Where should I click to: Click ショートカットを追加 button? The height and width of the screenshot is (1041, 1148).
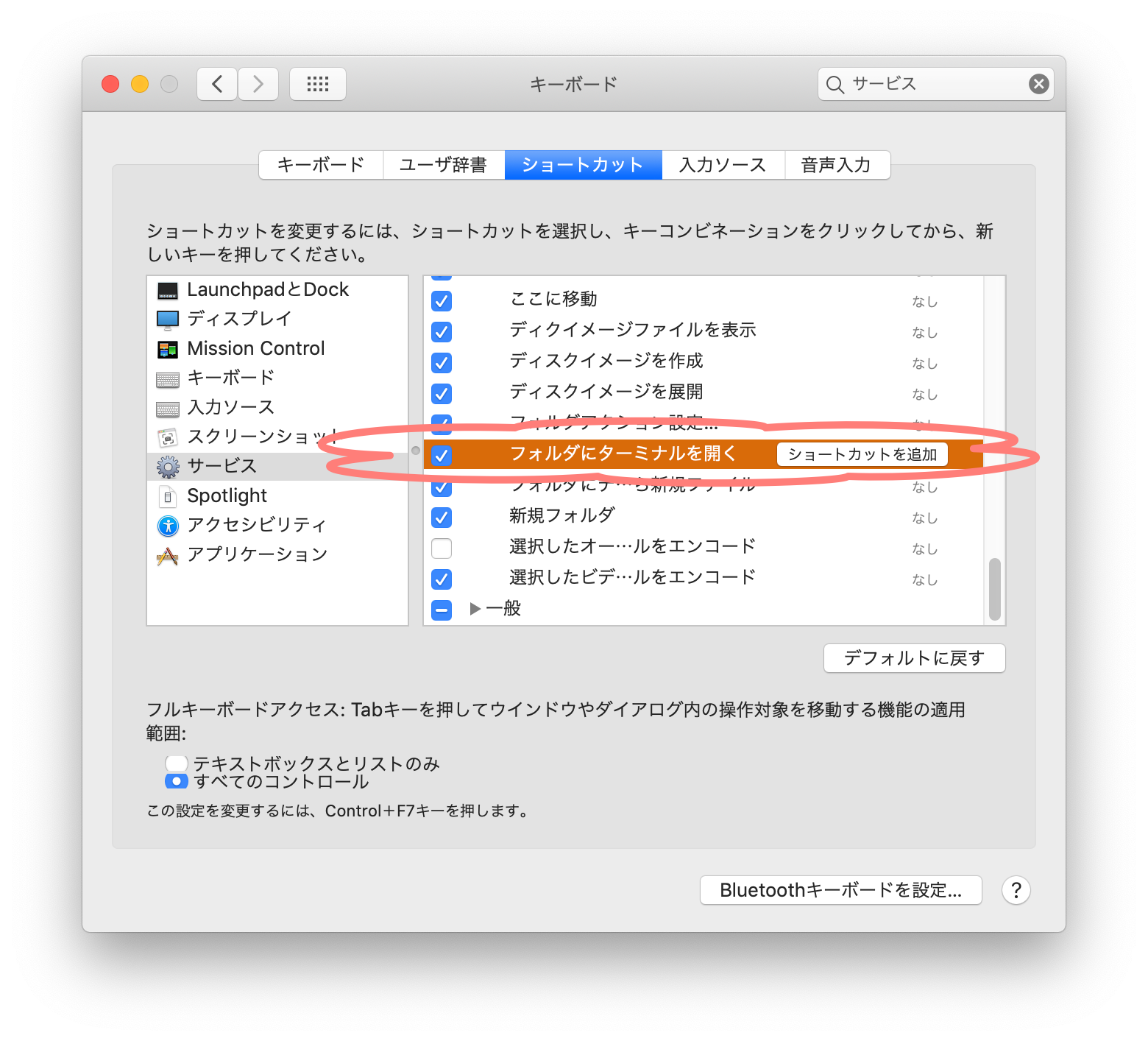click(862, 455)
